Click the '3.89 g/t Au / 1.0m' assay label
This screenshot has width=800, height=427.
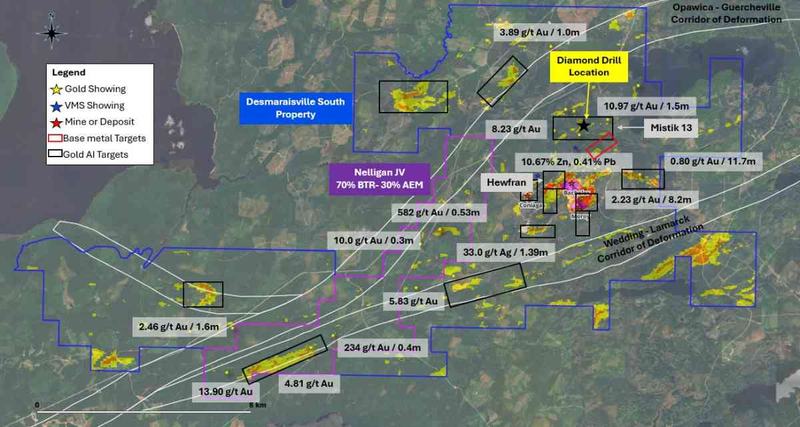tap(541, 32)
